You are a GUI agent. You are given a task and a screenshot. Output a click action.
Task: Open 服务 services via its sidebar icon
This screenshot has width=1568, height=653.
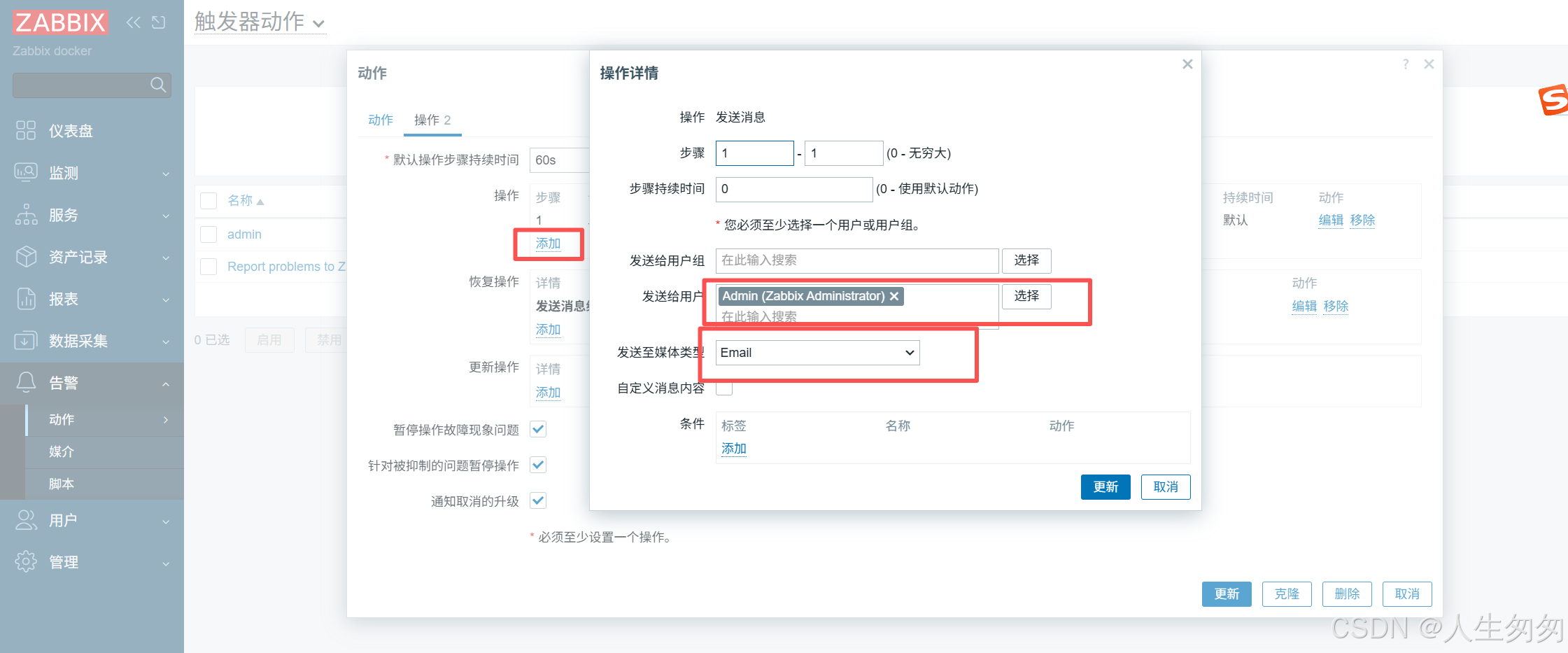[26, 215]
